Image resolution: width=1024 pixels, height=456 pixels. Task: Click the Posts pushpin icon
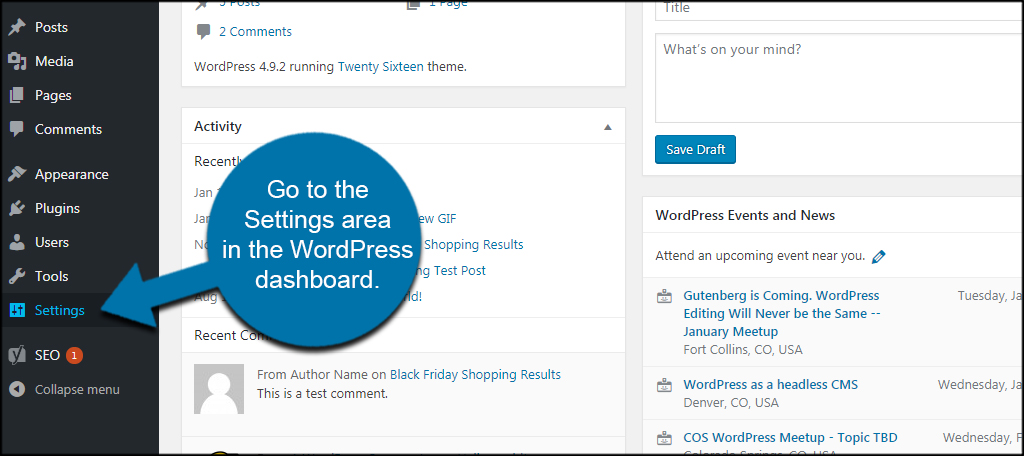tap(16, 27)
